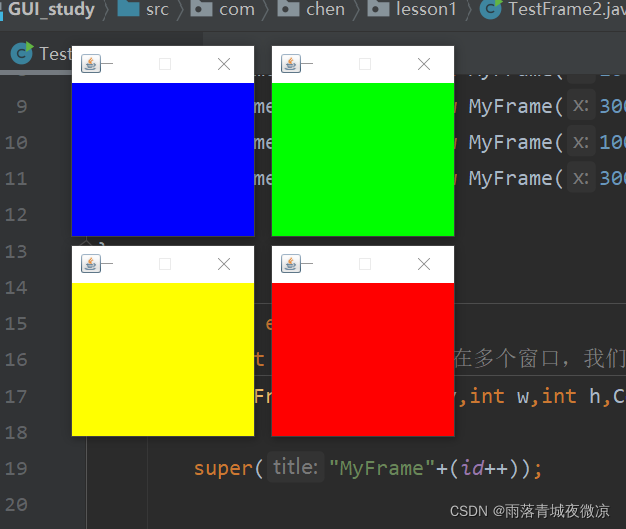Minimize the green window
Image resolution: width=626 pixels, height=529 pixels.
tap(307, 63)
